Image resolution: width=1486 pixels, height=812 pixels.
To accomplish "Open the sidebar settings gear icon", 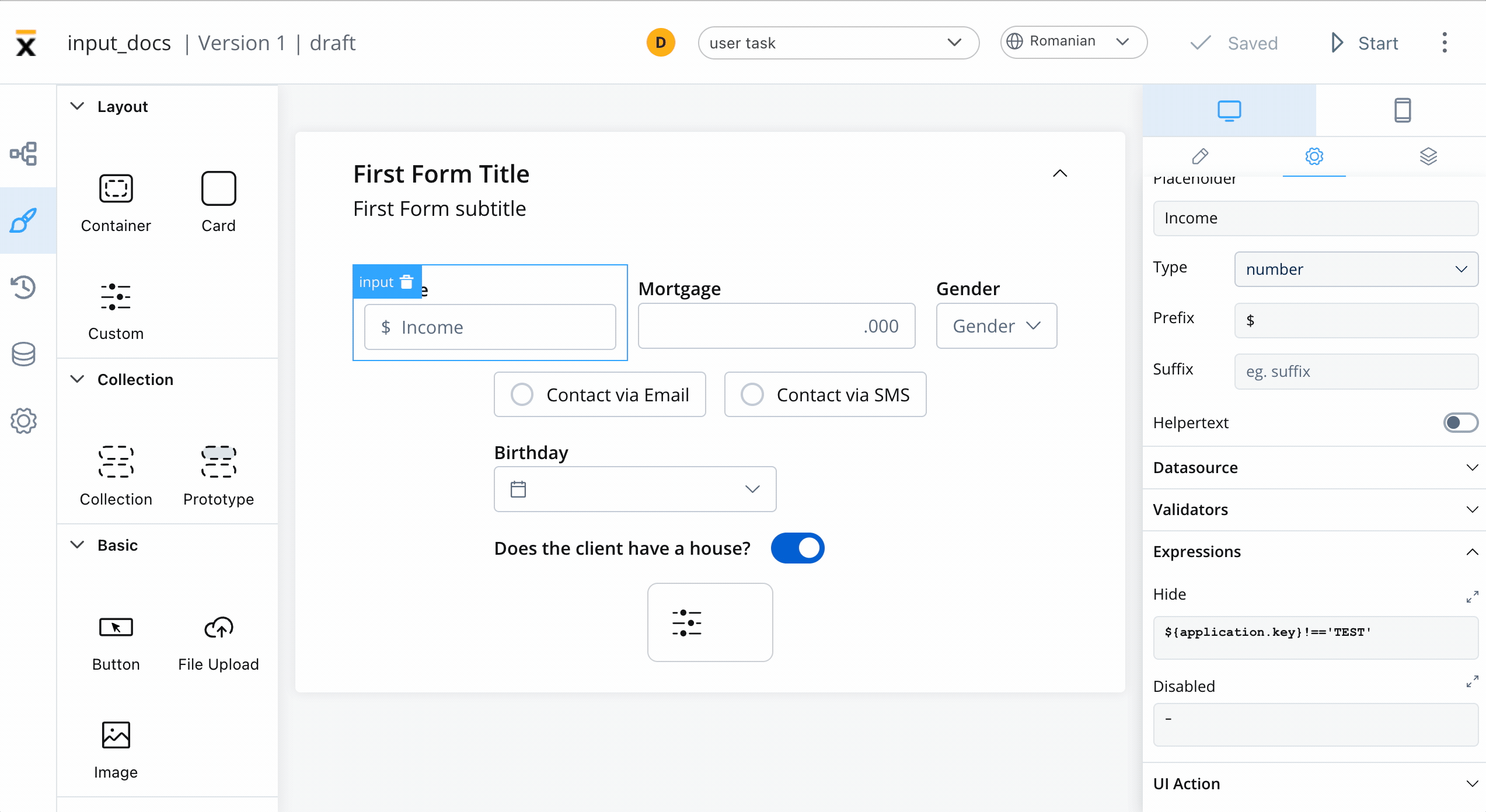I will [23, 421].
